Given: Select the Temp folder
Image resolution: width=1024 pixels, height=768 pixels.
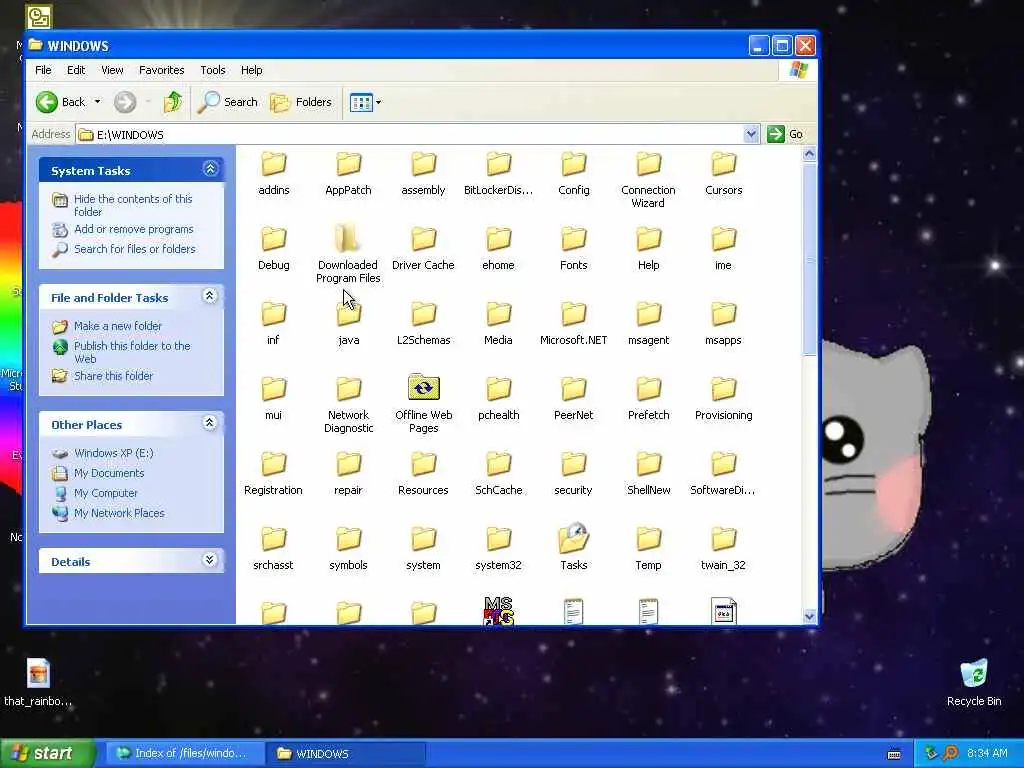Looking at the screenshot, I should click(648, 549).
